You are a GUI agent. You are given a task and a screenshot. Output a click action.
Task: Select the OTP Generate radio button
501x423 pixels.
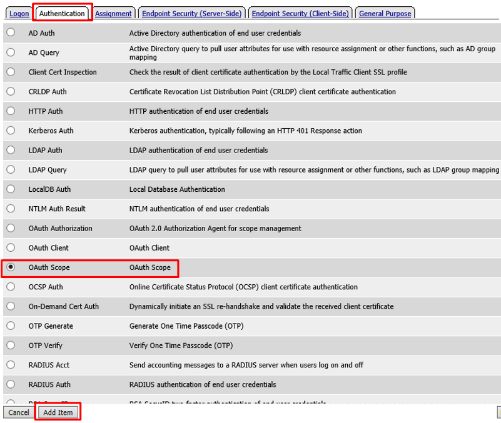point(11,325)
